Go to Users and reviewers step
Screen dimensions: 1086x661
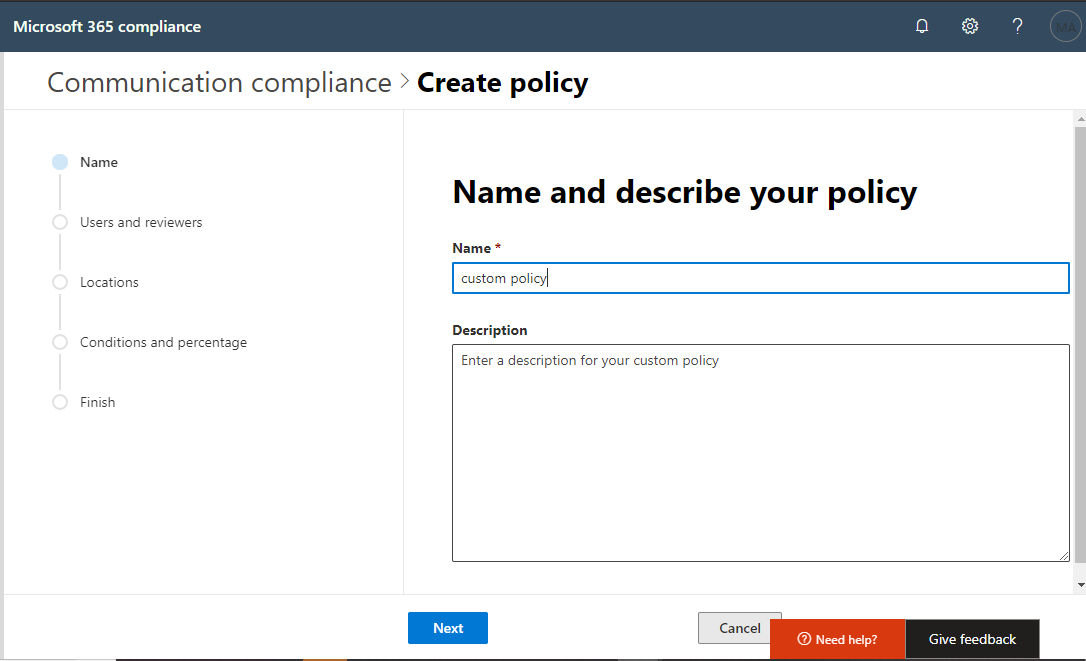[141, 222]
